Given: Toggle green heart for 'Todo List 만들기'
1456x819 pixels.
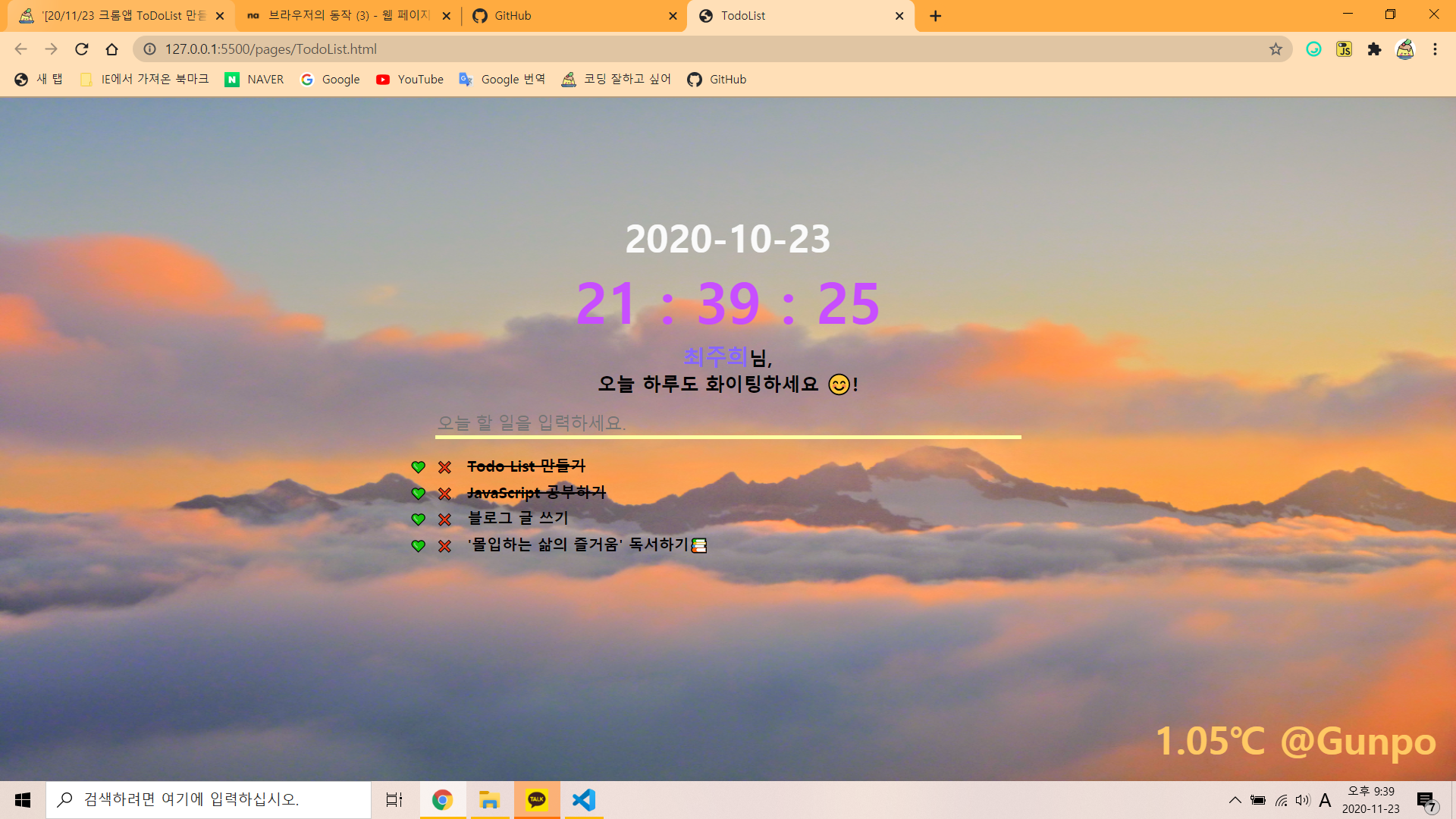Looking at the screenshot, I should pyautogui.click(x=418, y=467).
